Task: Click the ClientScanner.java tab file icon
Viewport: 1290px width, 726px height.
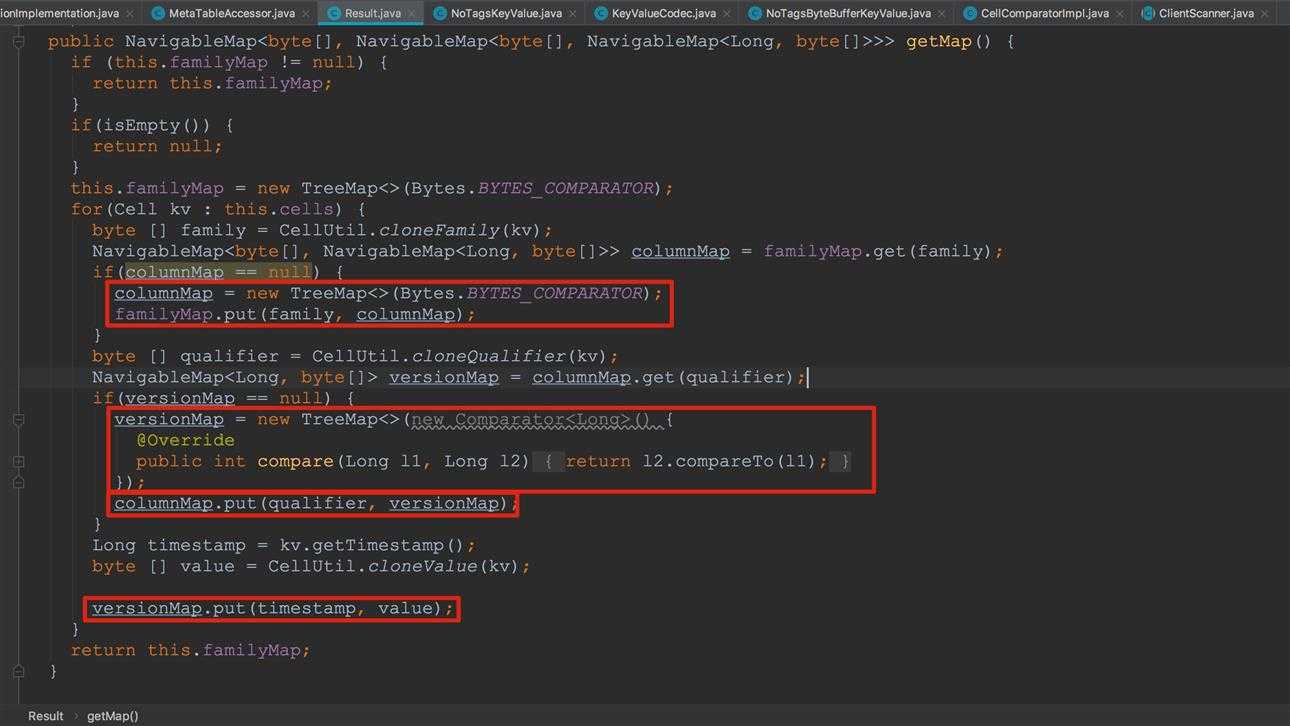Action: pyautogui.click(x=1149, y=13)
